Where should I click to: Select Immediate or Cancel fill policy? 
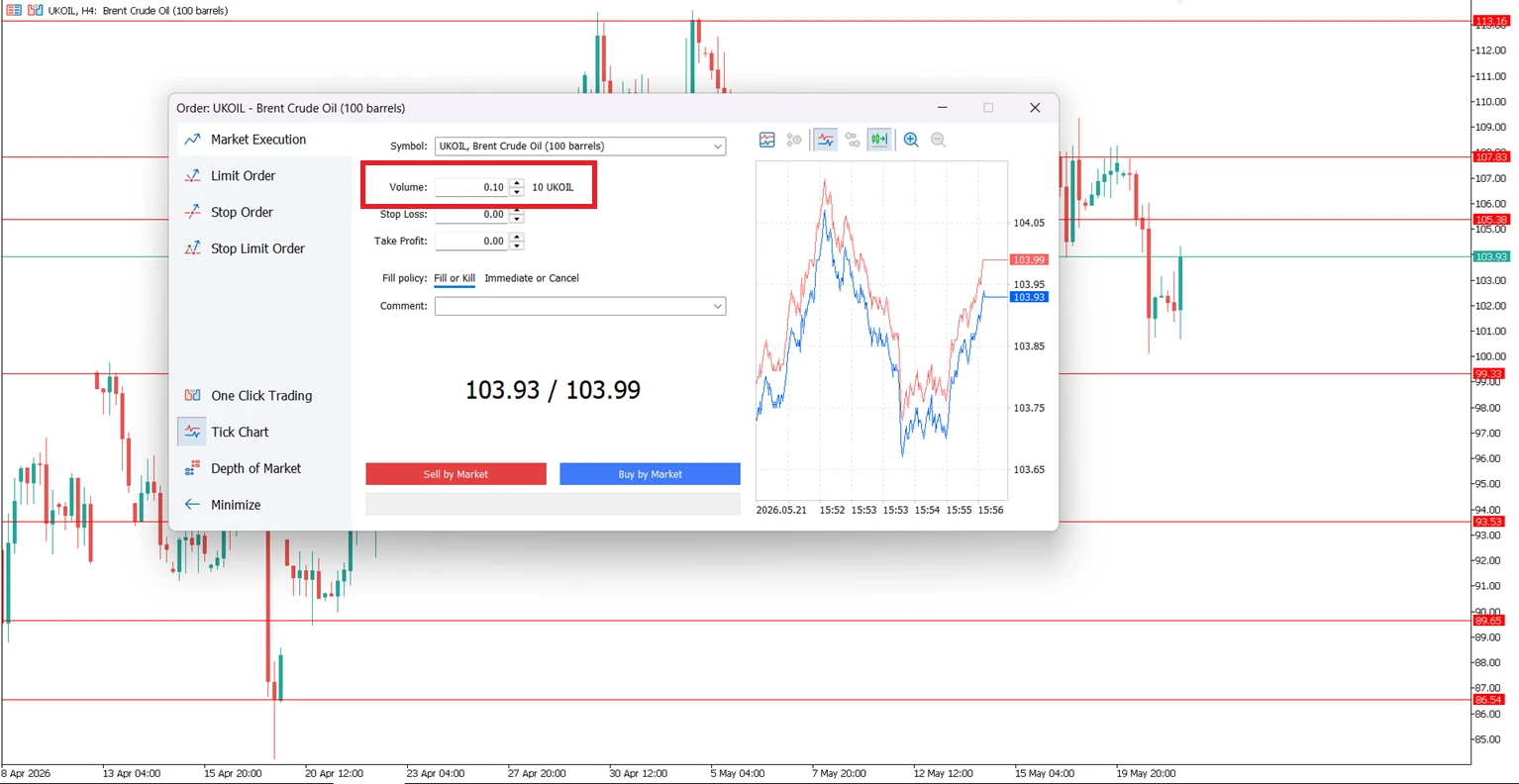(x=532, y=278)
